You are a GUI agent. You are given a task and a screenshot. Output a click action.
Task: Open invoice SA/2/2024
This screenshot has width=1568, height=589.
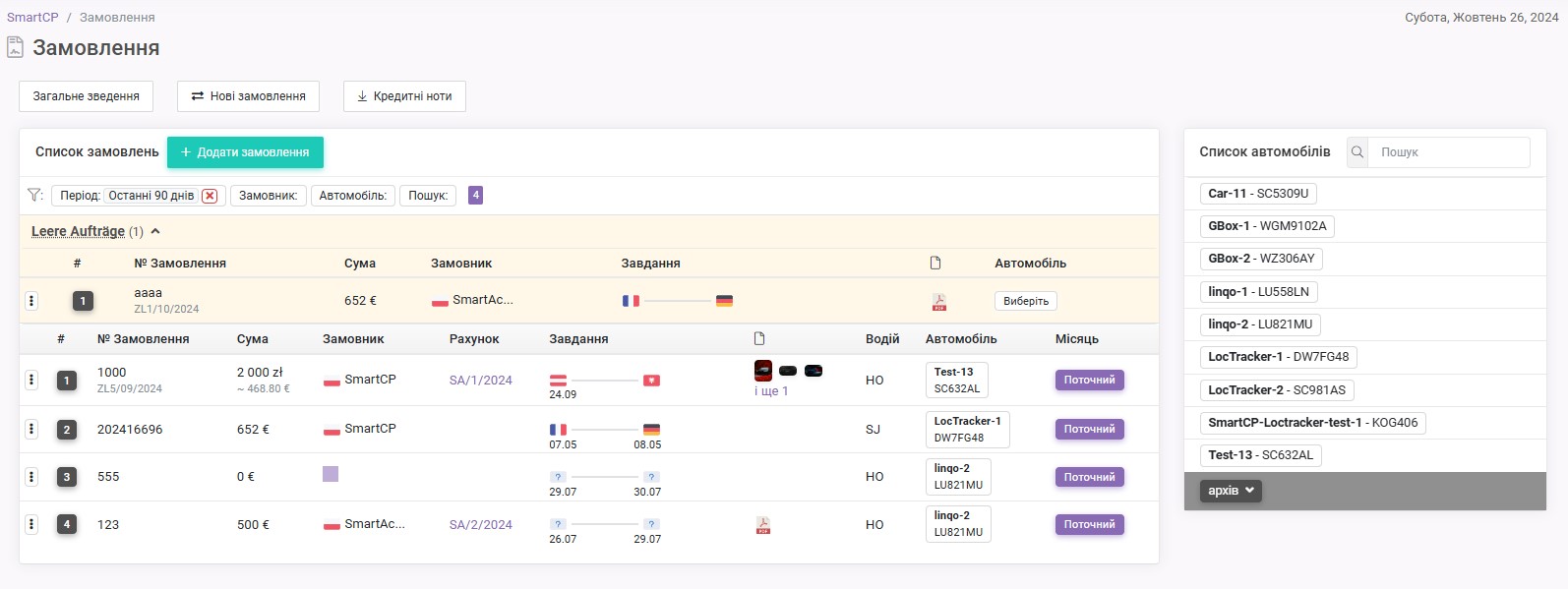[481, 525]
